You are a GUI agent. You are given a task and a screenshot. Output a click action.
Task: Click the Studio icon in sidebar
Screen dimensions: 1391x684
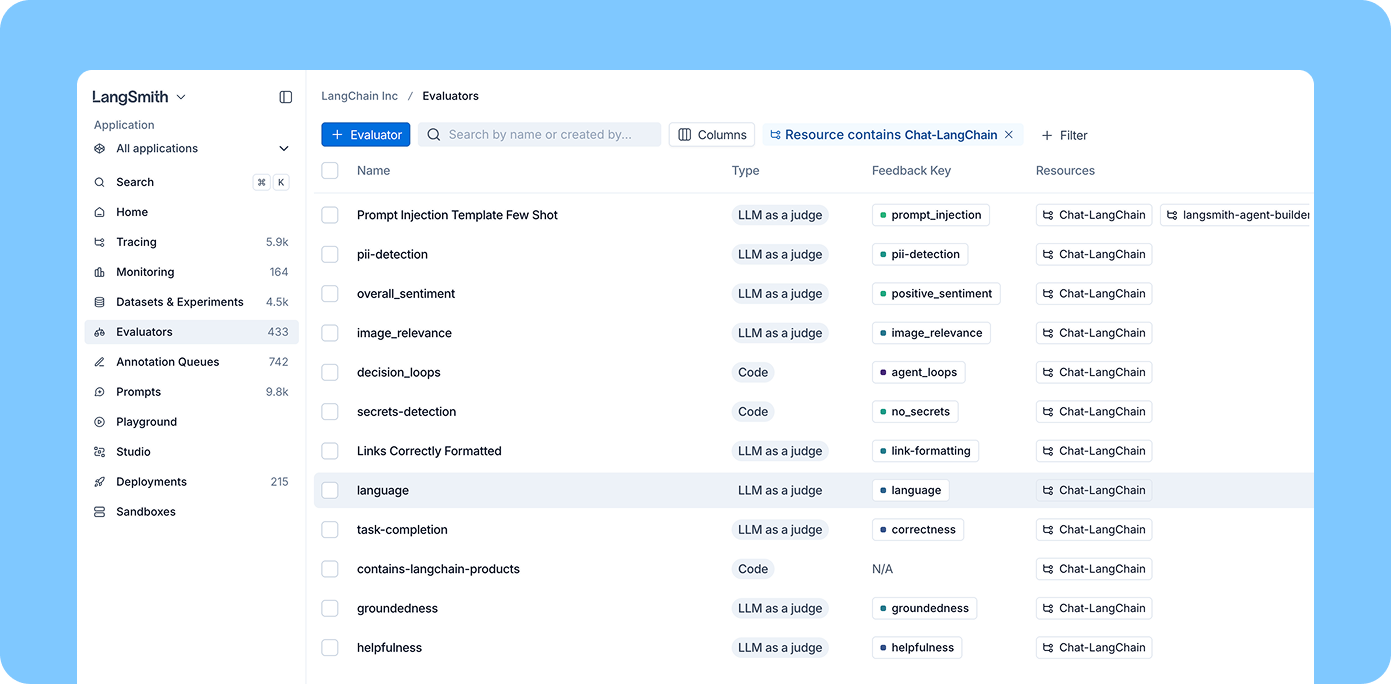100,452
